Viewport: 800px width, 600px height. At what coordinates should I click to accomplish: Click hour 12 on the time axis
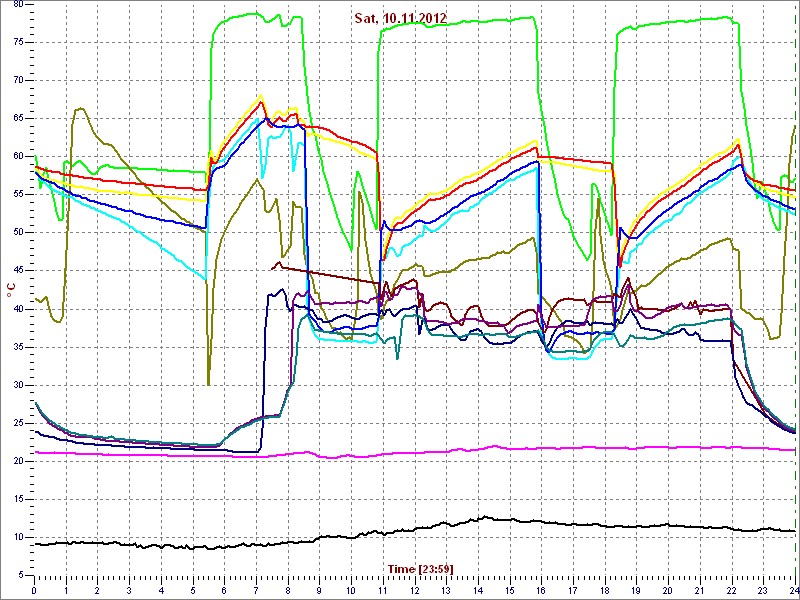click(415, 589)
